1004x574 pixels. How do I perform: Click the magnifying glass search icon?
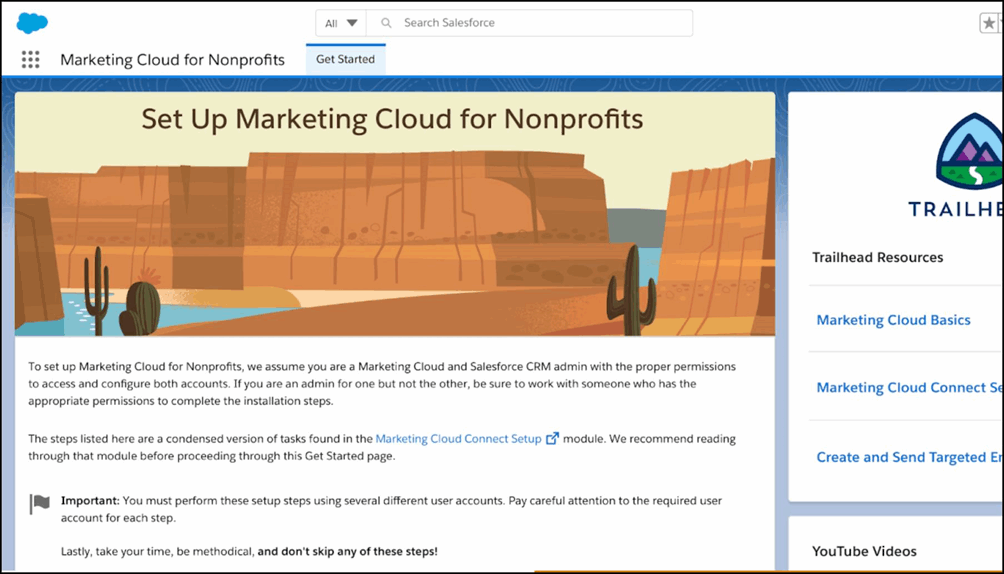pyautogui.click(x=386, y=23)
